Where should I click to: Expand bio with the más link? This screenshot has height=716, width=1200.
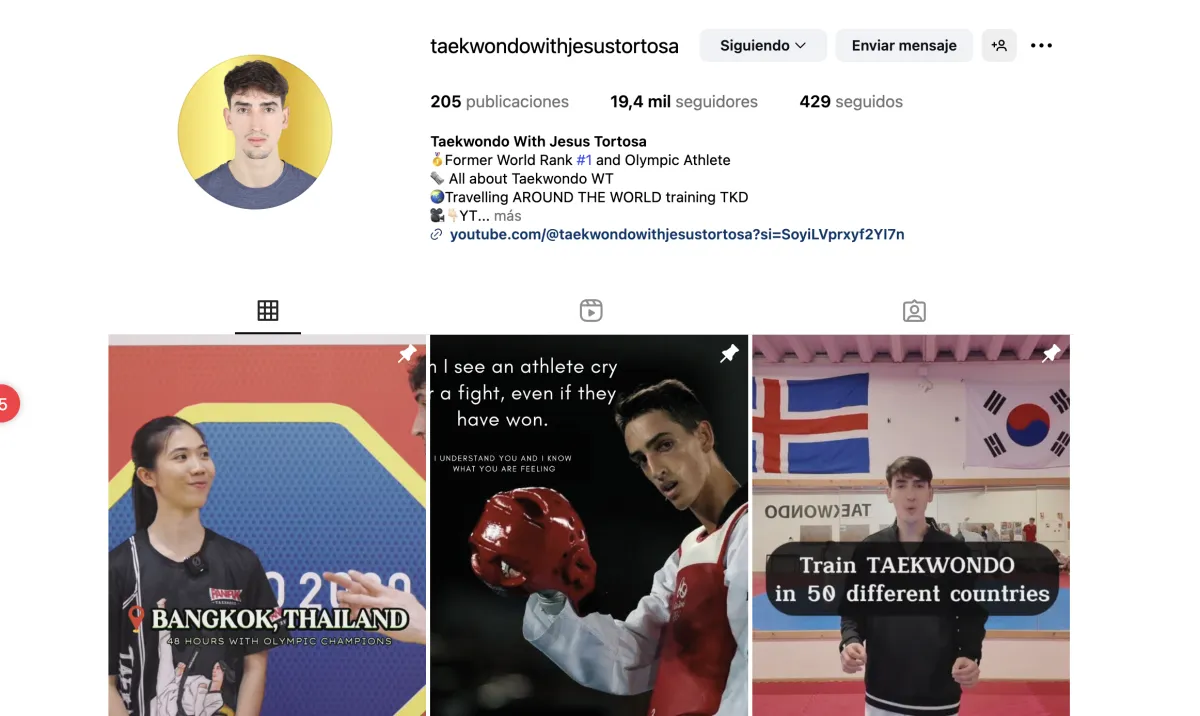(x=508, y=216)
